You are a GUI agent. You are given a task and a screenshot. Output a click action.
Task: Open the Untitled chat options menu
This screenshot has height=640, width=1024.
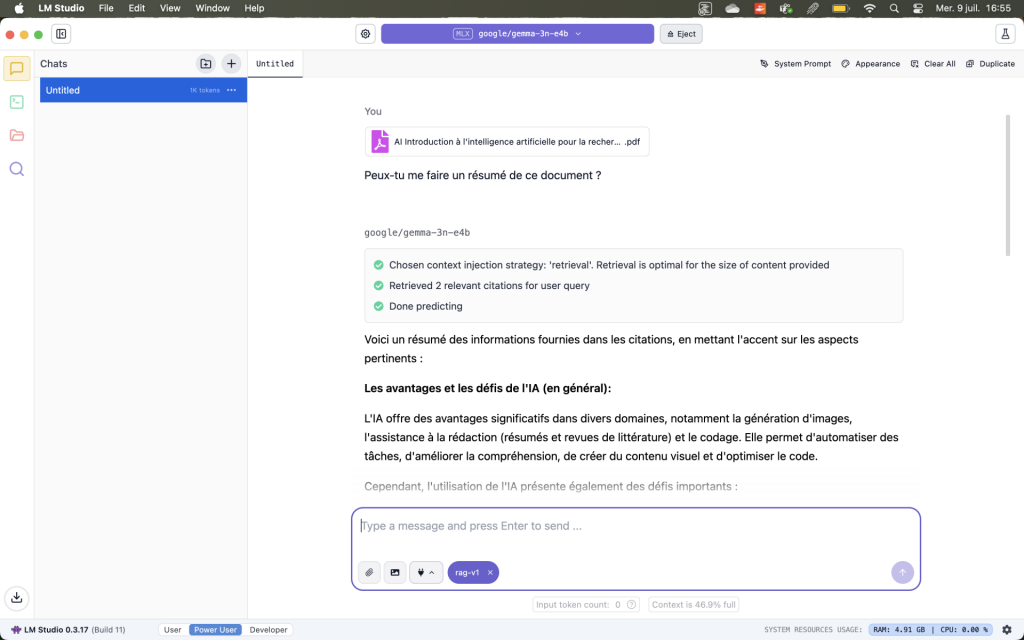(x=232, y=90)
